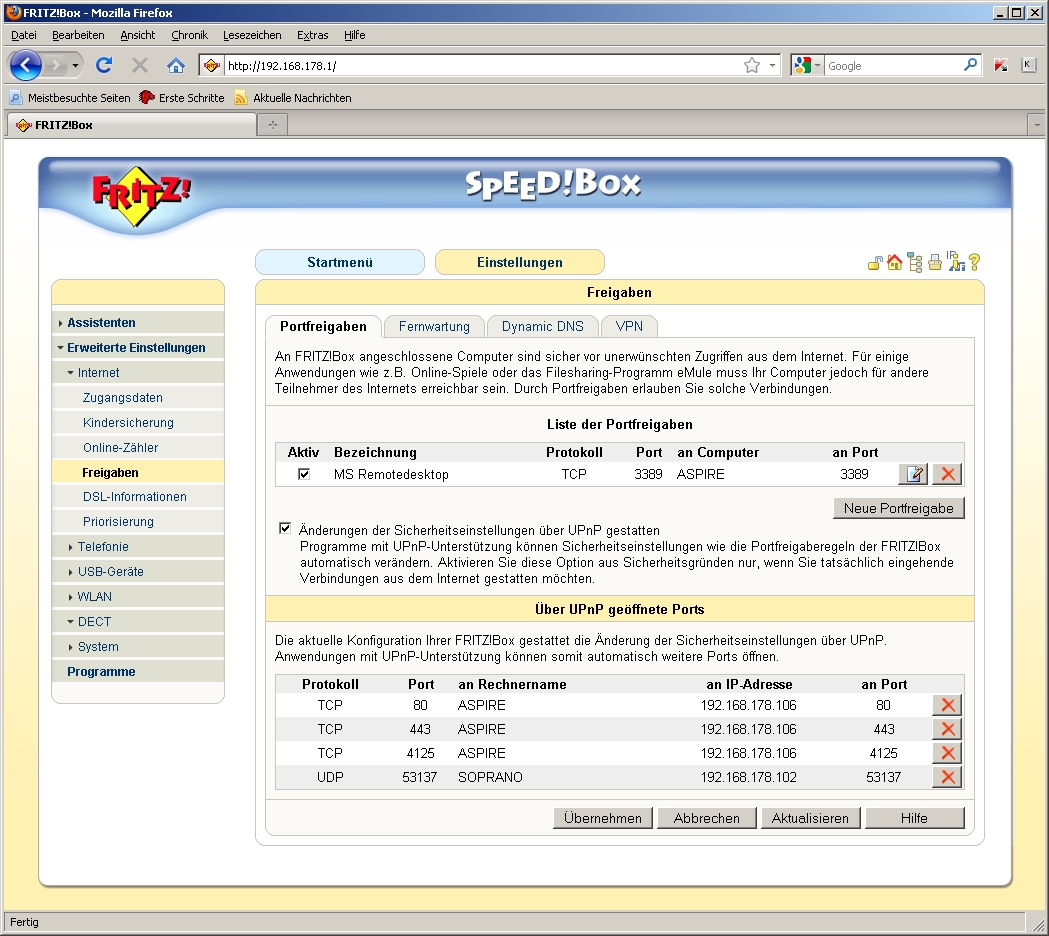This screenshot has width=1049, height=936.
Task: Expand the Assistenten menu
Action: click(101, 323)
